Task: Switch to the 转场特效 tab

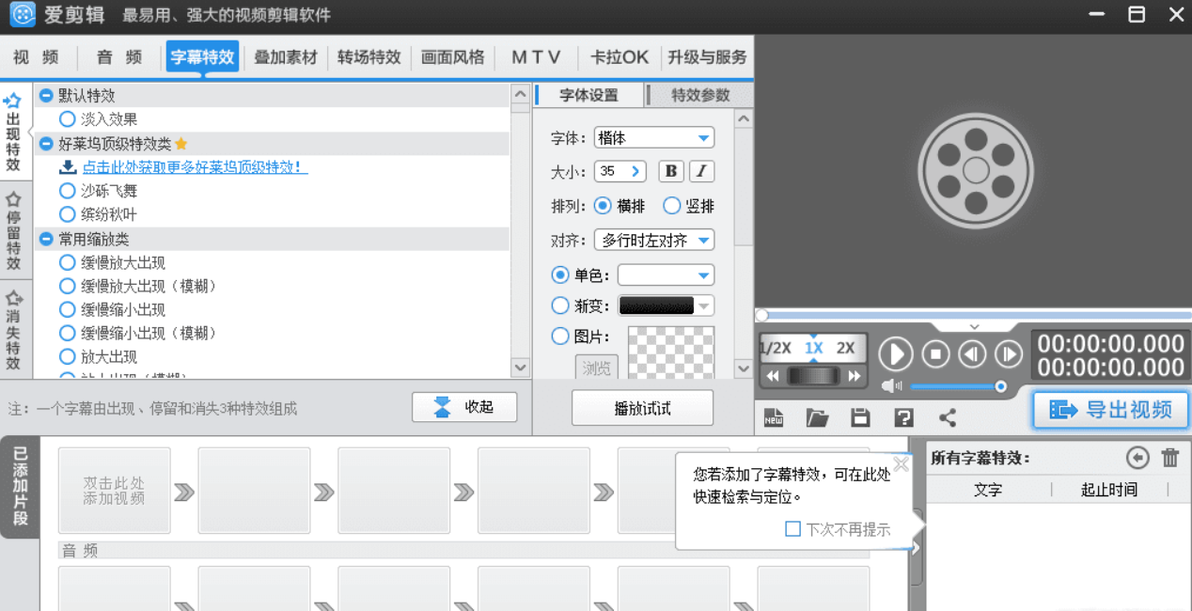Action: point(369,57)
